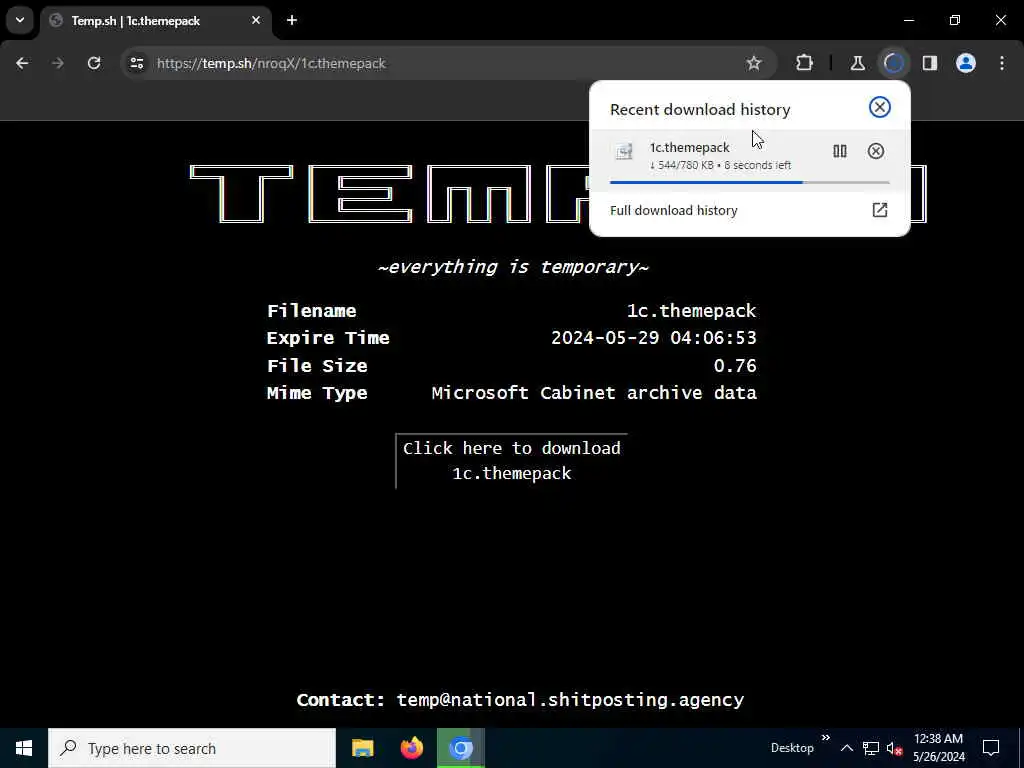Open the Chrome profile avatar
This screenshot has height=768, width=1024.
[966, 63]
